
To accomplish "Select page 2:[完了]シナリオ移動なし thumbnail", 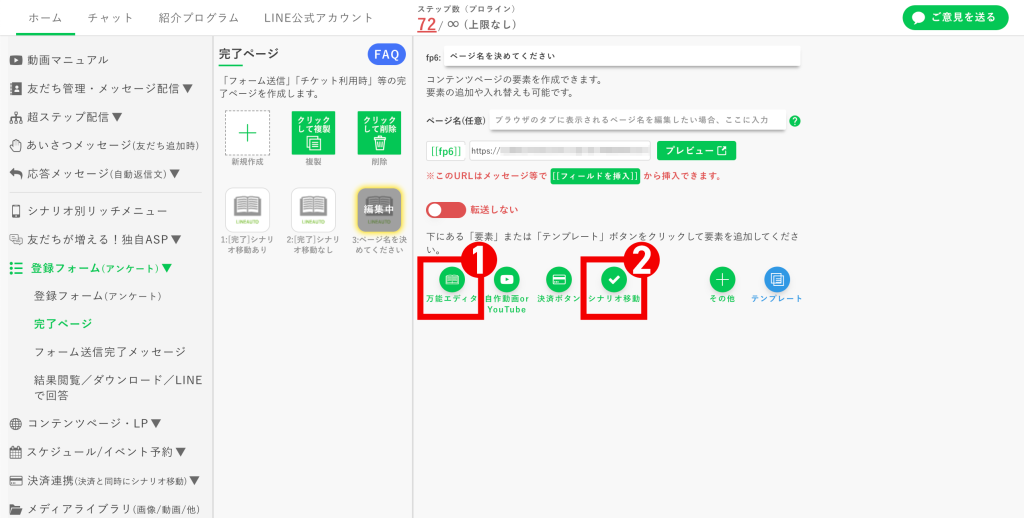I will coord(313,210).
